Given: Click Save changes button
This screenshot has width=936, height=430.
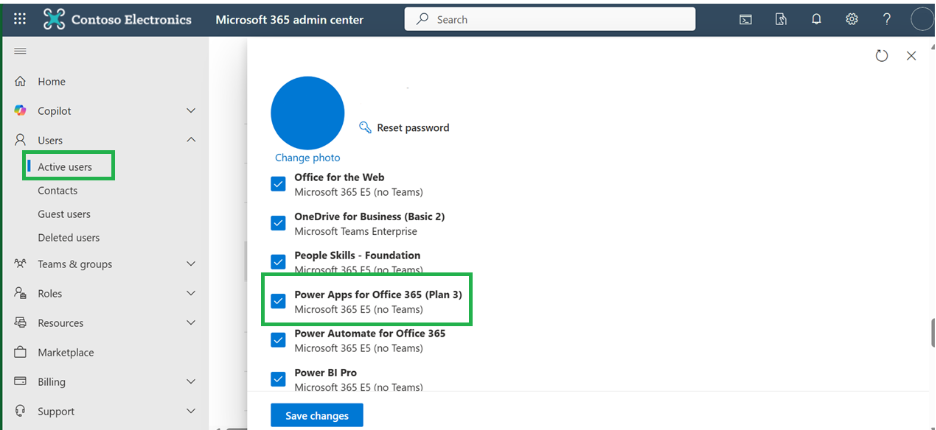Looking at the screenshot, I should click(316, 415).
